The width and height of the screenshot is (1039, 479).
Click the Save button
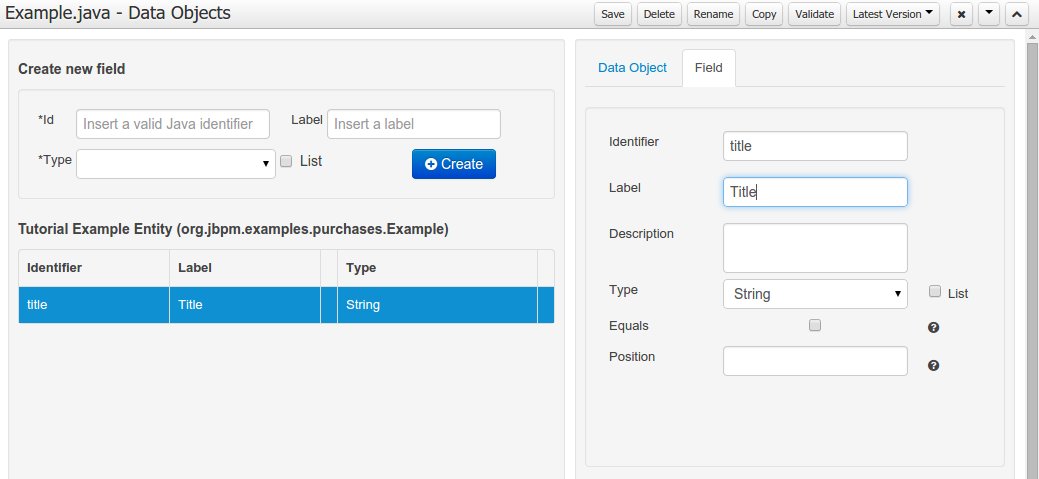[x=613, y=15]
